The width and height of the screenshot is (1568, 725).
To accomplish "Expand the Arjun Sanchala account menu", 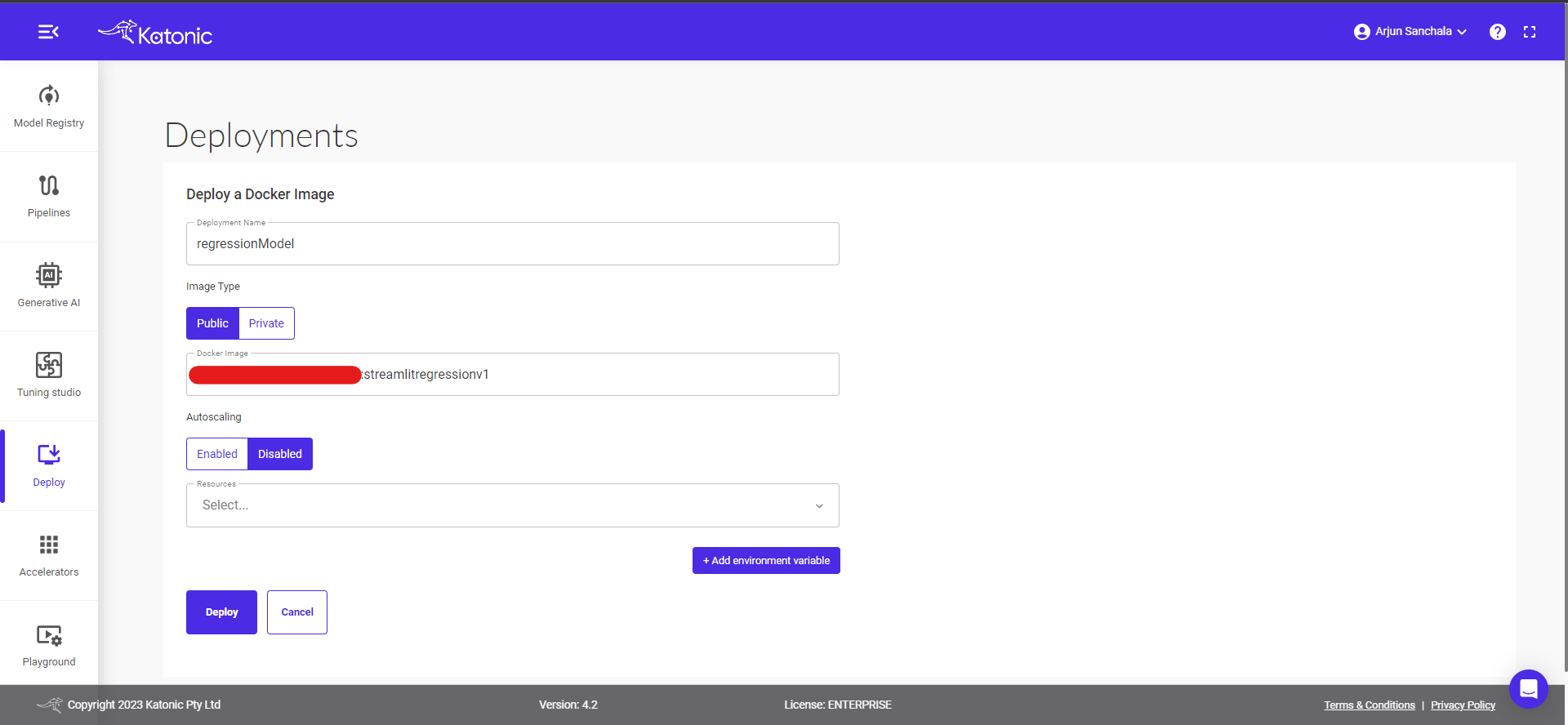I will [x=1410, y=32].
